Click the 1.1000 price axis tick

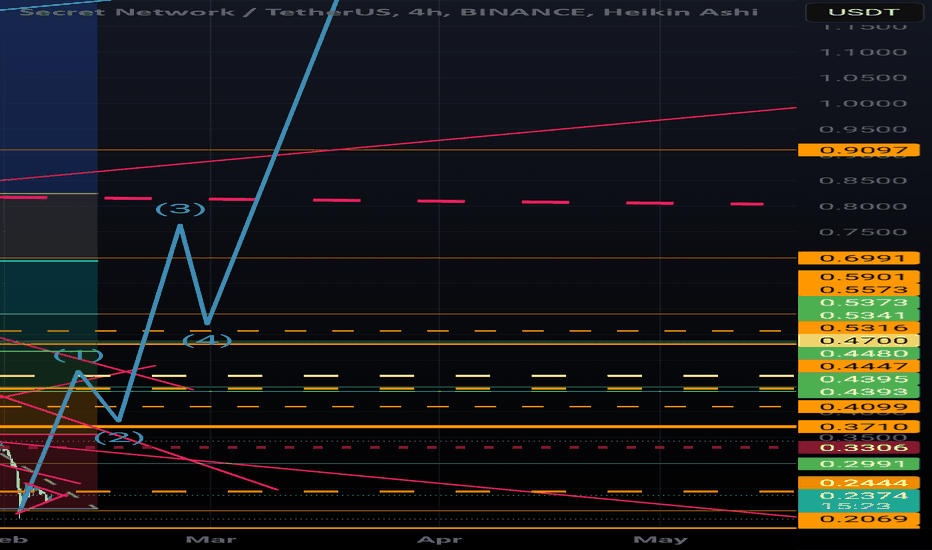pos(863,52)
